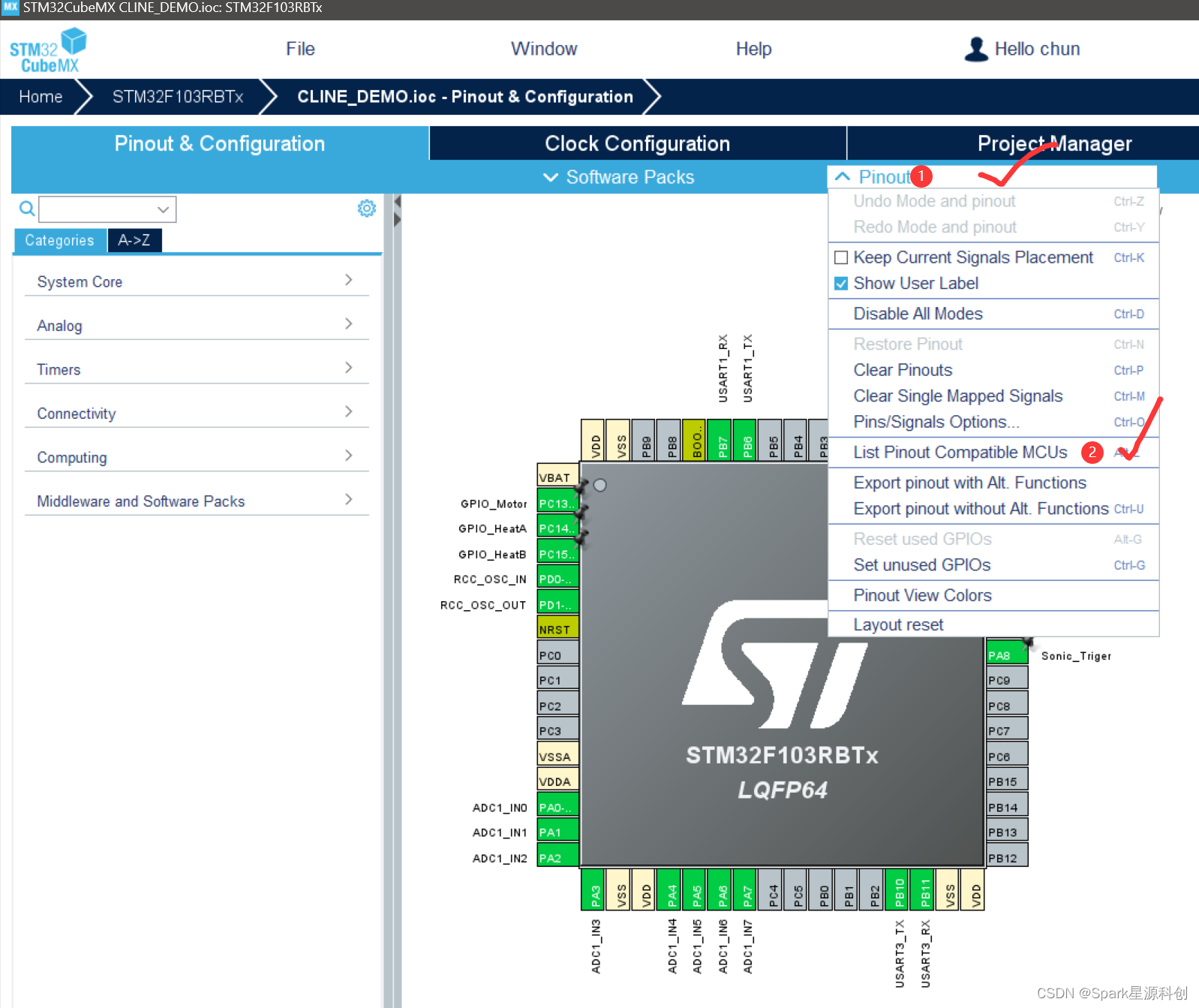Select Set unused GPIOs entry
The image size is (1199, 1008).
[993, 565]
